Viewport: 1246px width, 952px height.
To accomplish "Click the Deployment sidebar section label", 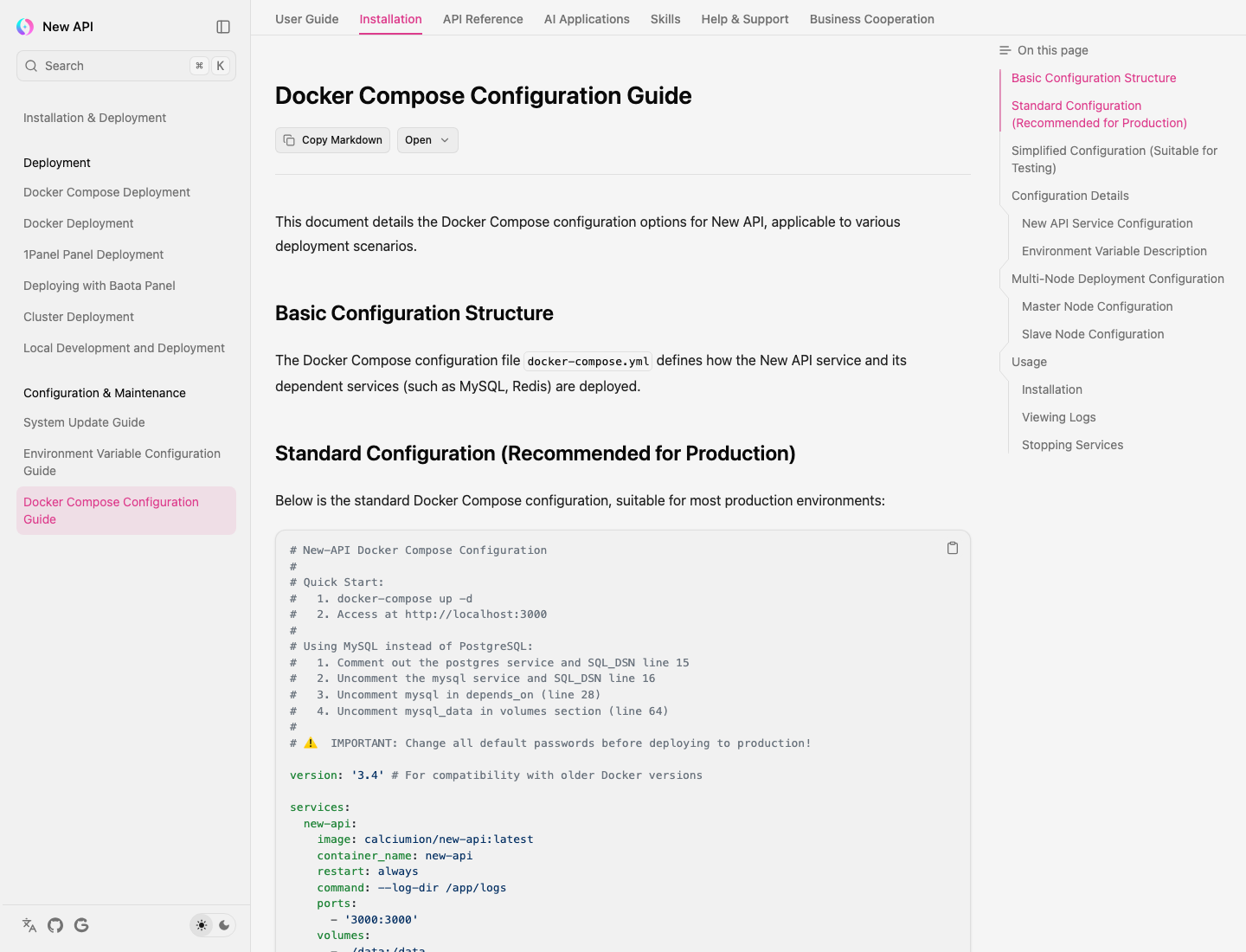I will (x=57, y=163).
